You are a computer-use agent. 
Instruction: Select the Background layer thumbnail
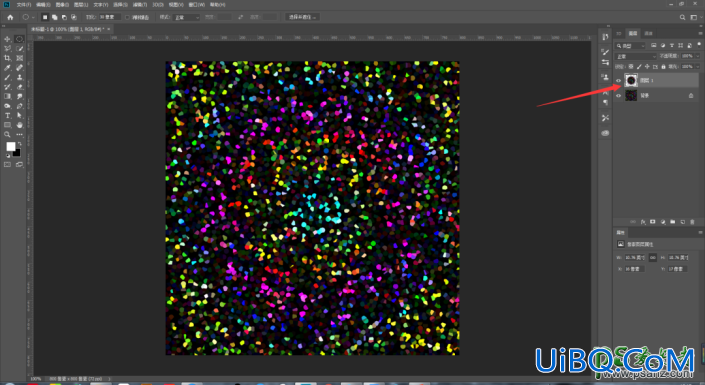tap(631, 95)
